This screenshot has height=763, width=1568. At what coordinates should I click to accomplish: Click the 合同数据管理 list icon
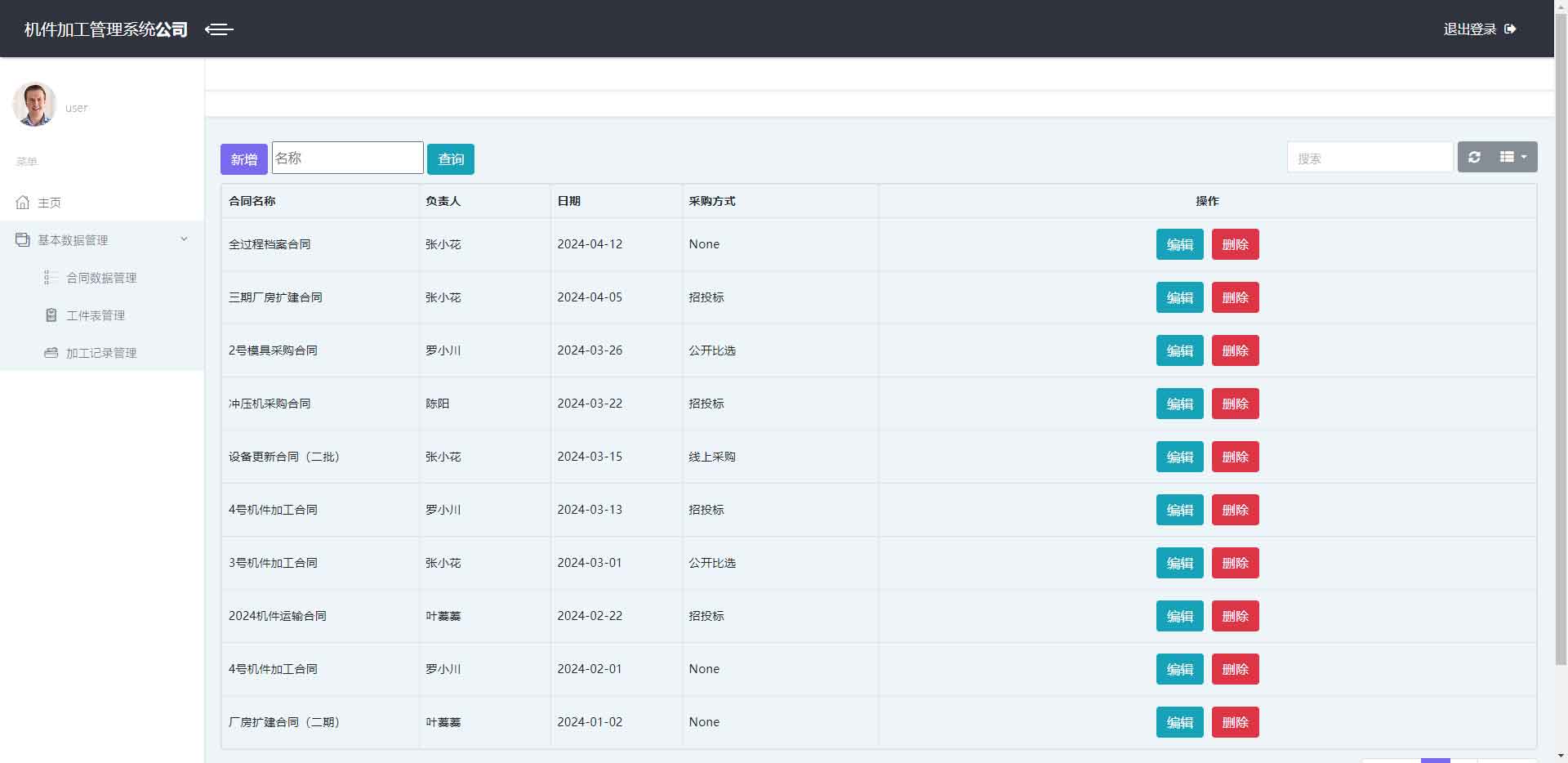tap(51, 278)
